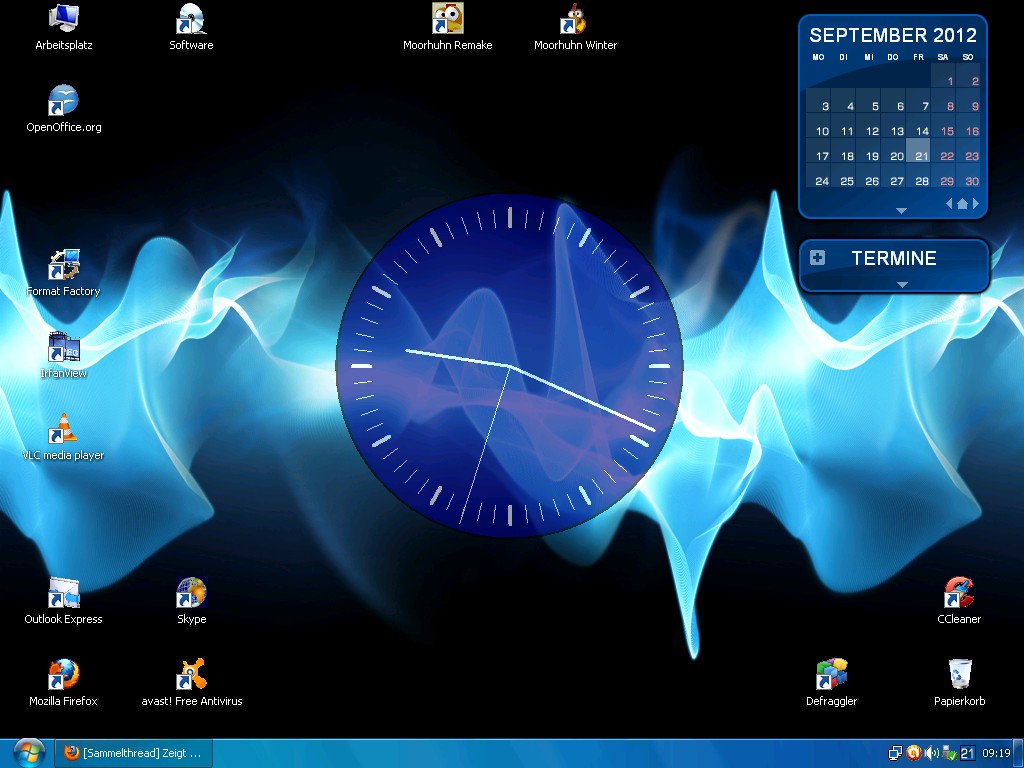Select the Skype shortcut icon

coord(191,600)
